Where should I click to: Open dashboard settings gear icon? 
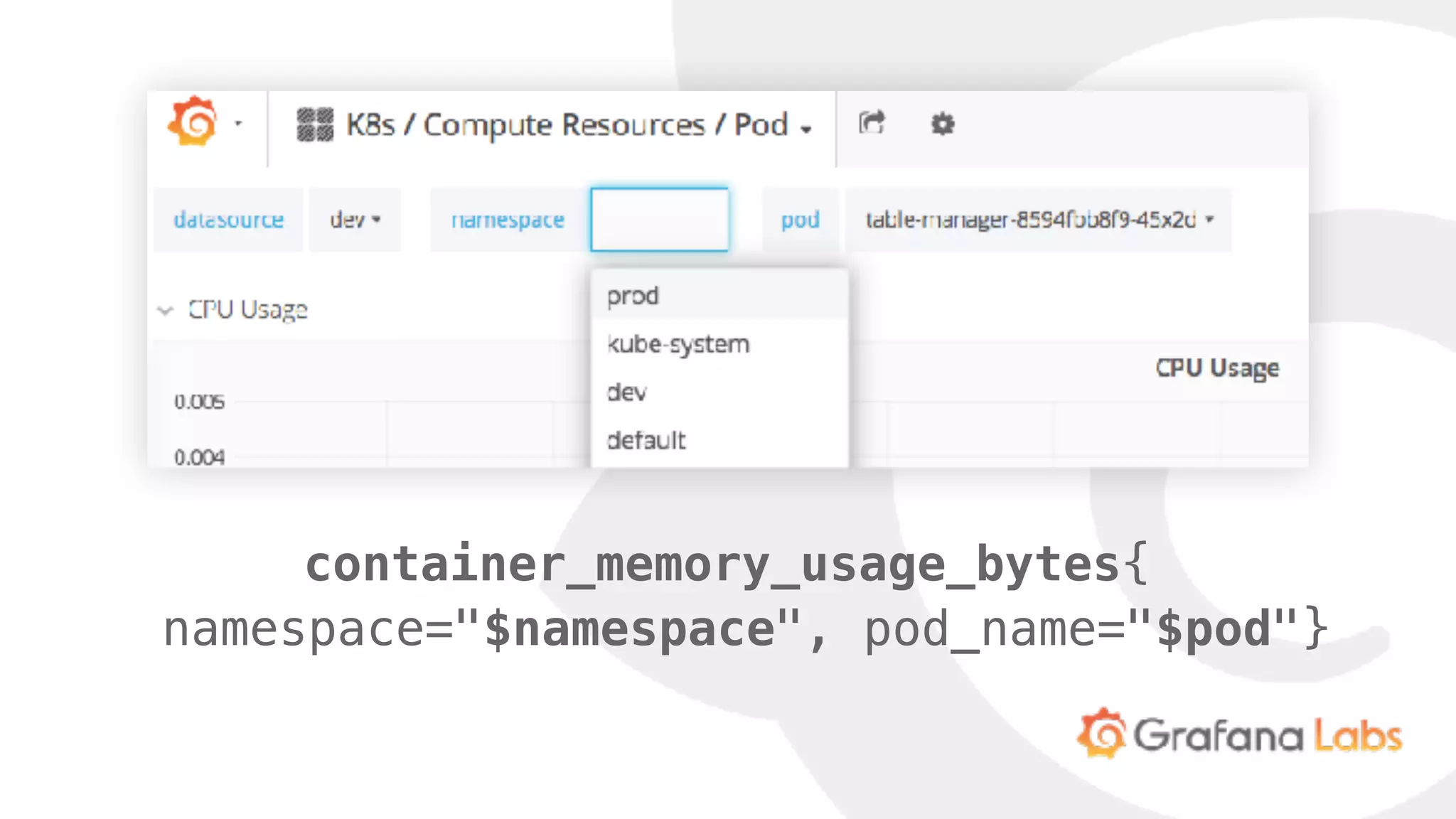pyautogui.click(x=943, y=124)
